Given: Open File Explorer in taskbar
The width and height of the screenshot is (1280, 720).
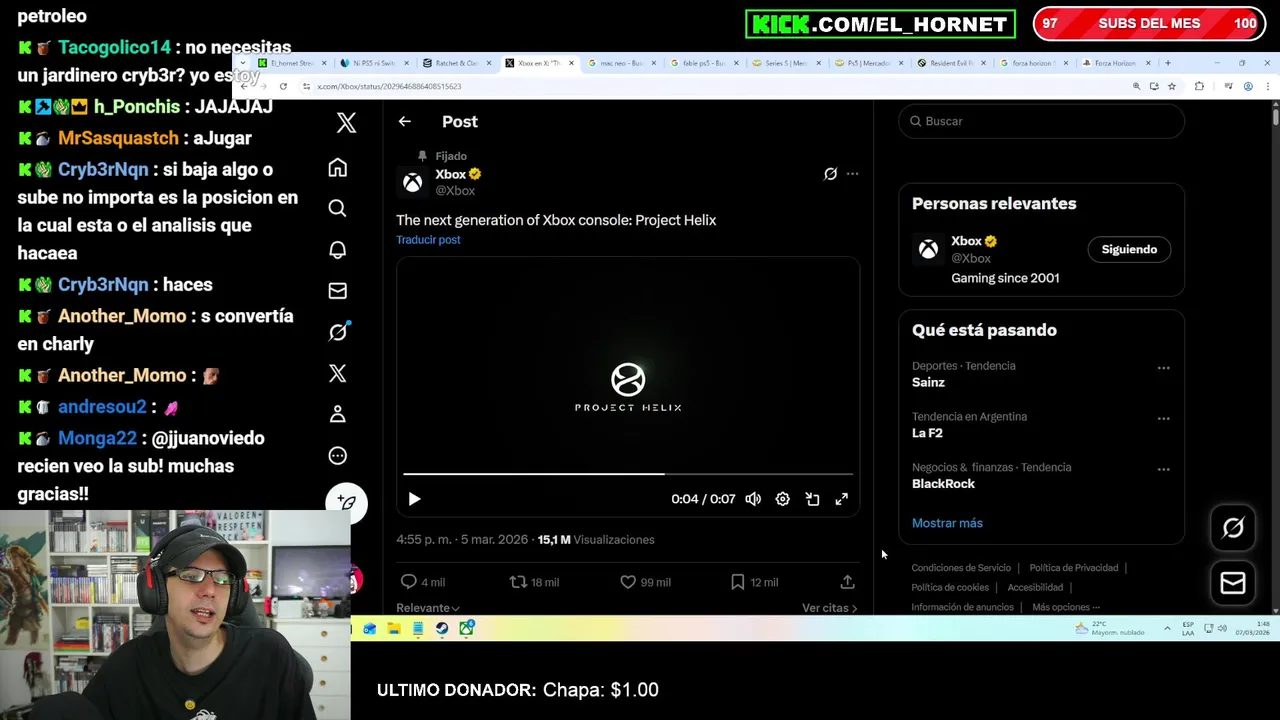Looking at the screenshot, I should (x=394, y=629).
